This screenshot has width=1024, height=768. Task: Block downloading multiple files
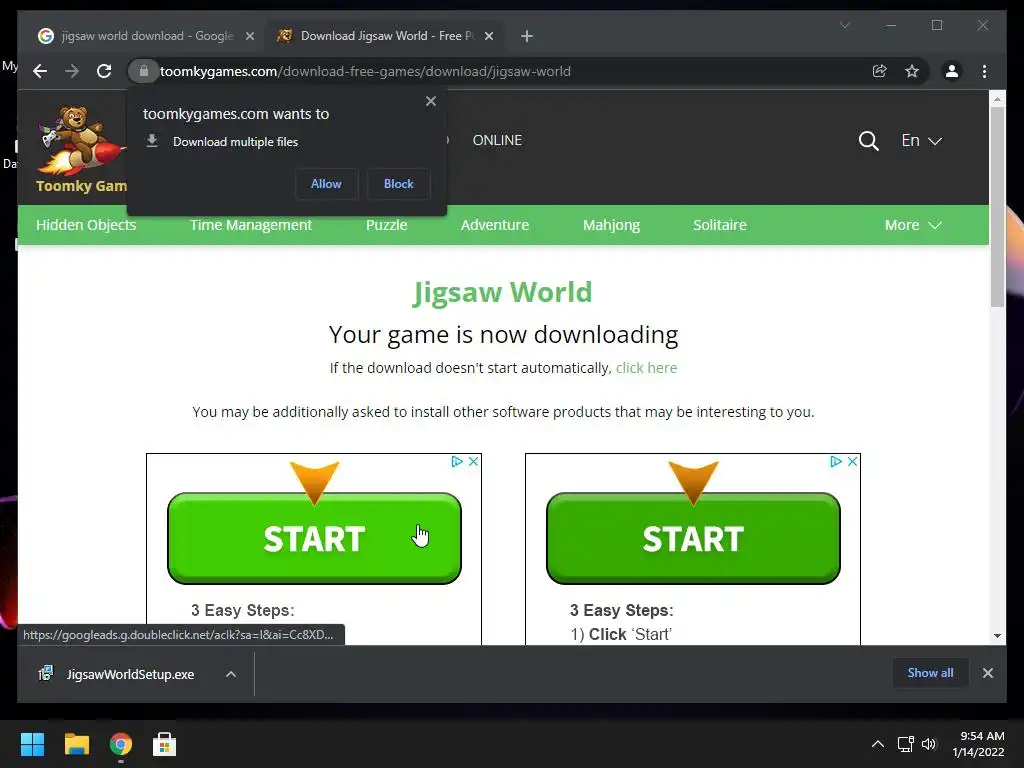(x=398, y=184)
